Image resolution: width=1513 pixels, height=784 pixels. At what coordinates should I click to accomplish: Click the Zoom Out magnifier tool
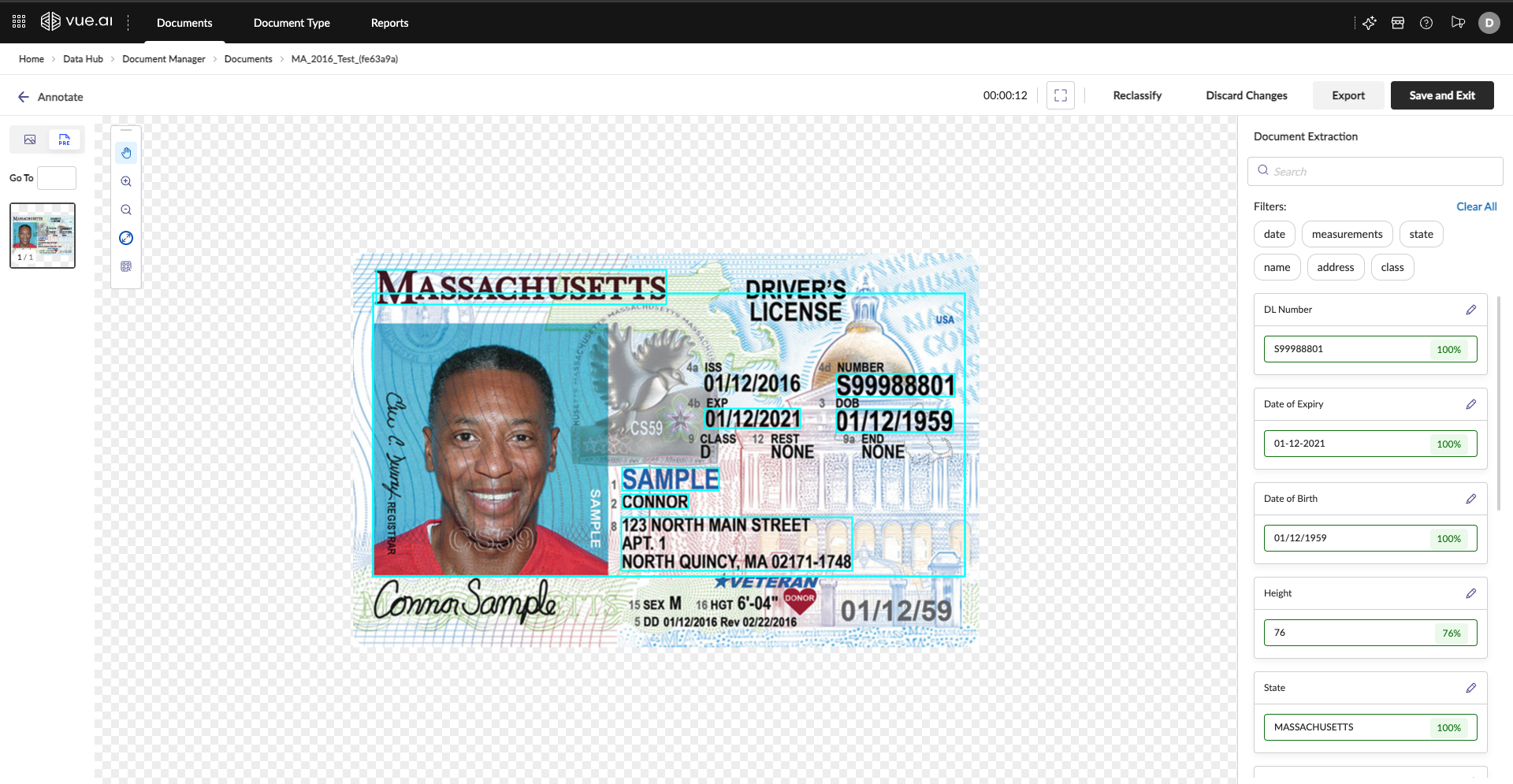pos(126,210)
